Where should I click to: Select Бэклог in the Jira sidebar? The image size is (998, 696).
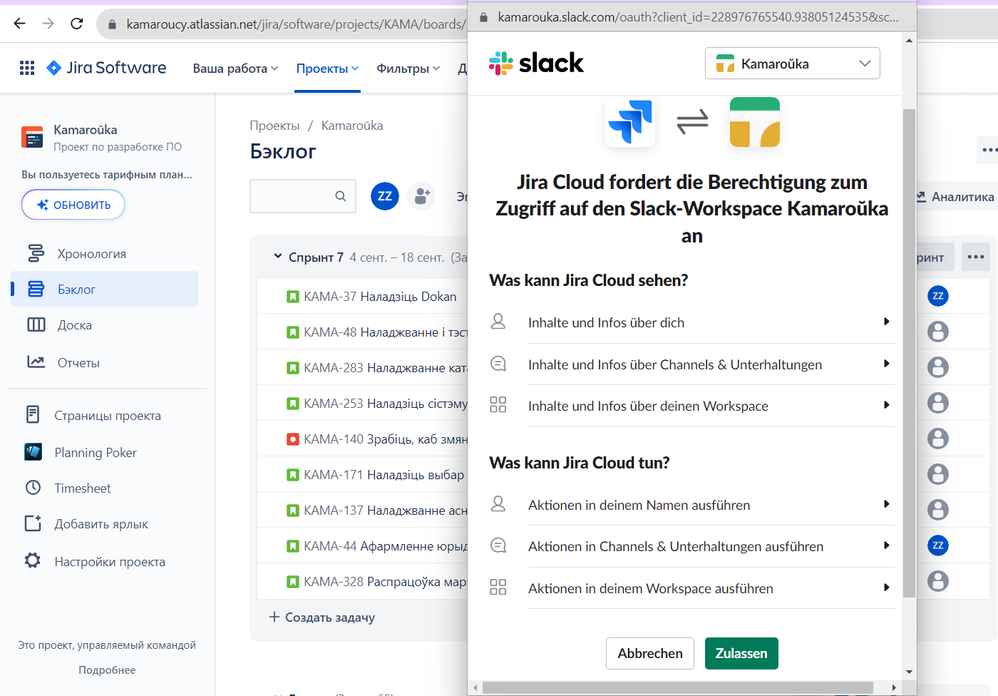tap(104, 289)
